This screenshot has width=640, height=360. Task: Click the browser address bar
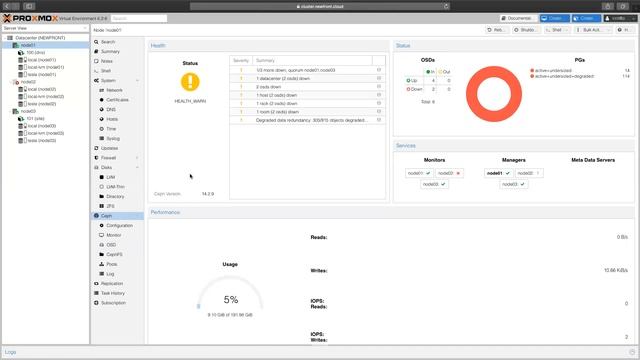tap(320, 6)
